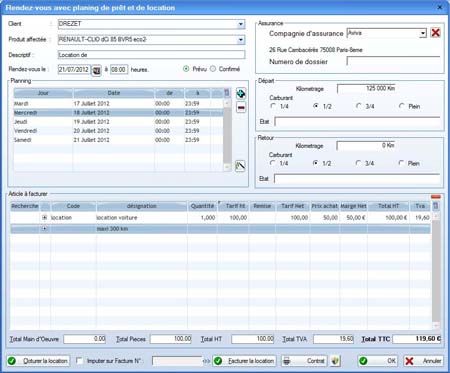Image resolution: width=450 pixels, height=373 pixels.
Task: Click the Recherche column header
Action: click(x=25, y=206)
